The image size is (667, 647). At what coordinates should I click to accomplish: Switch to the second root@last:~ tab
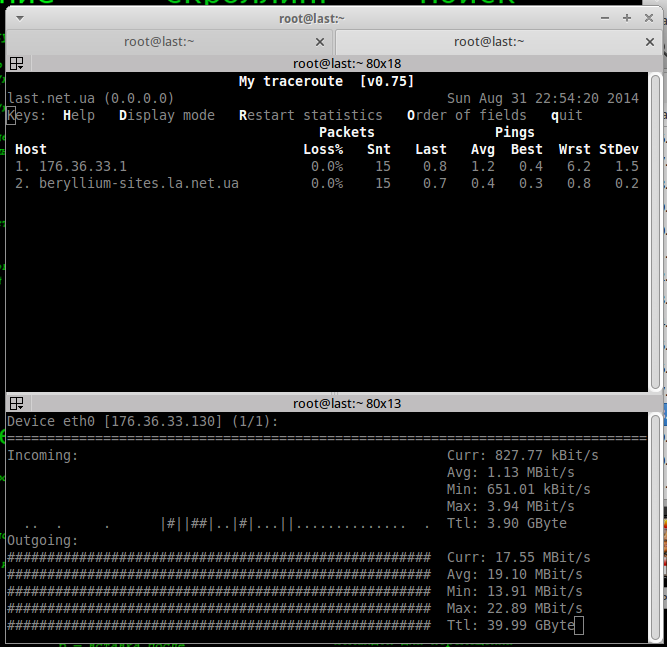pyautogui.click(x=488, y=42)
